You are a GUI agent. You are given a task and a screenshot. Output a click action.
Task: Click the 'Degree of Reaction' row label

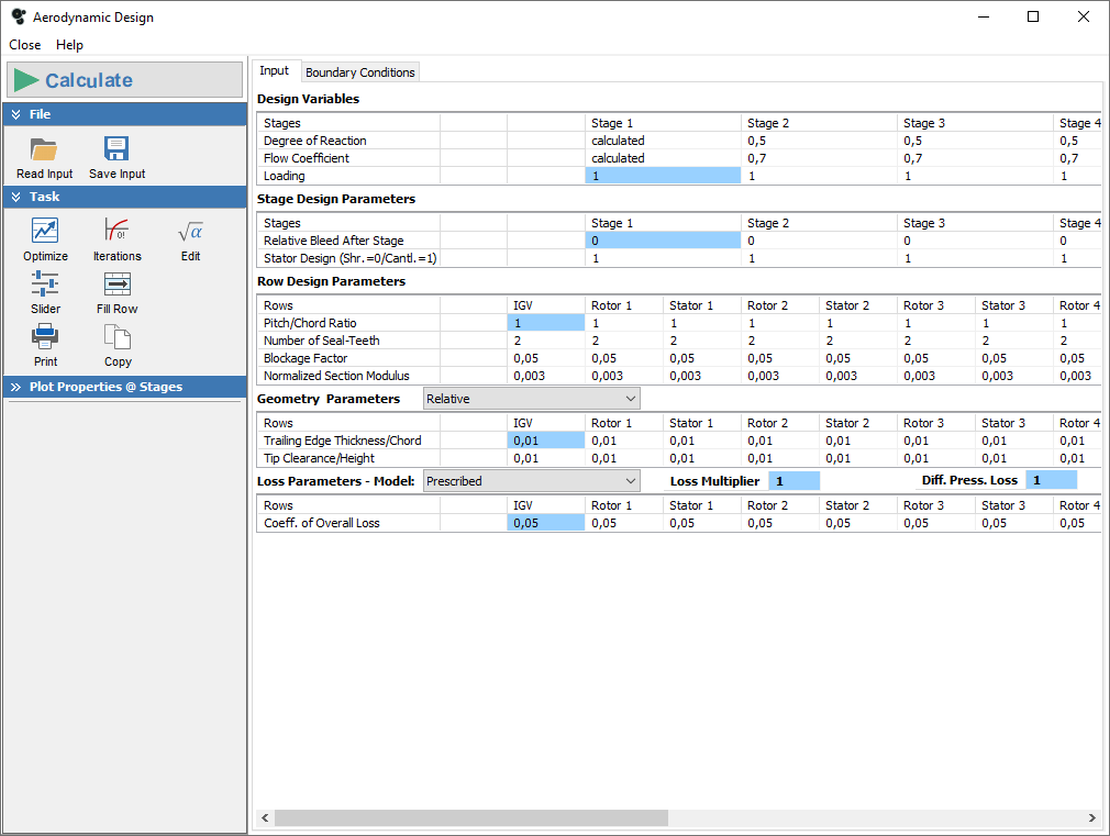315,141
